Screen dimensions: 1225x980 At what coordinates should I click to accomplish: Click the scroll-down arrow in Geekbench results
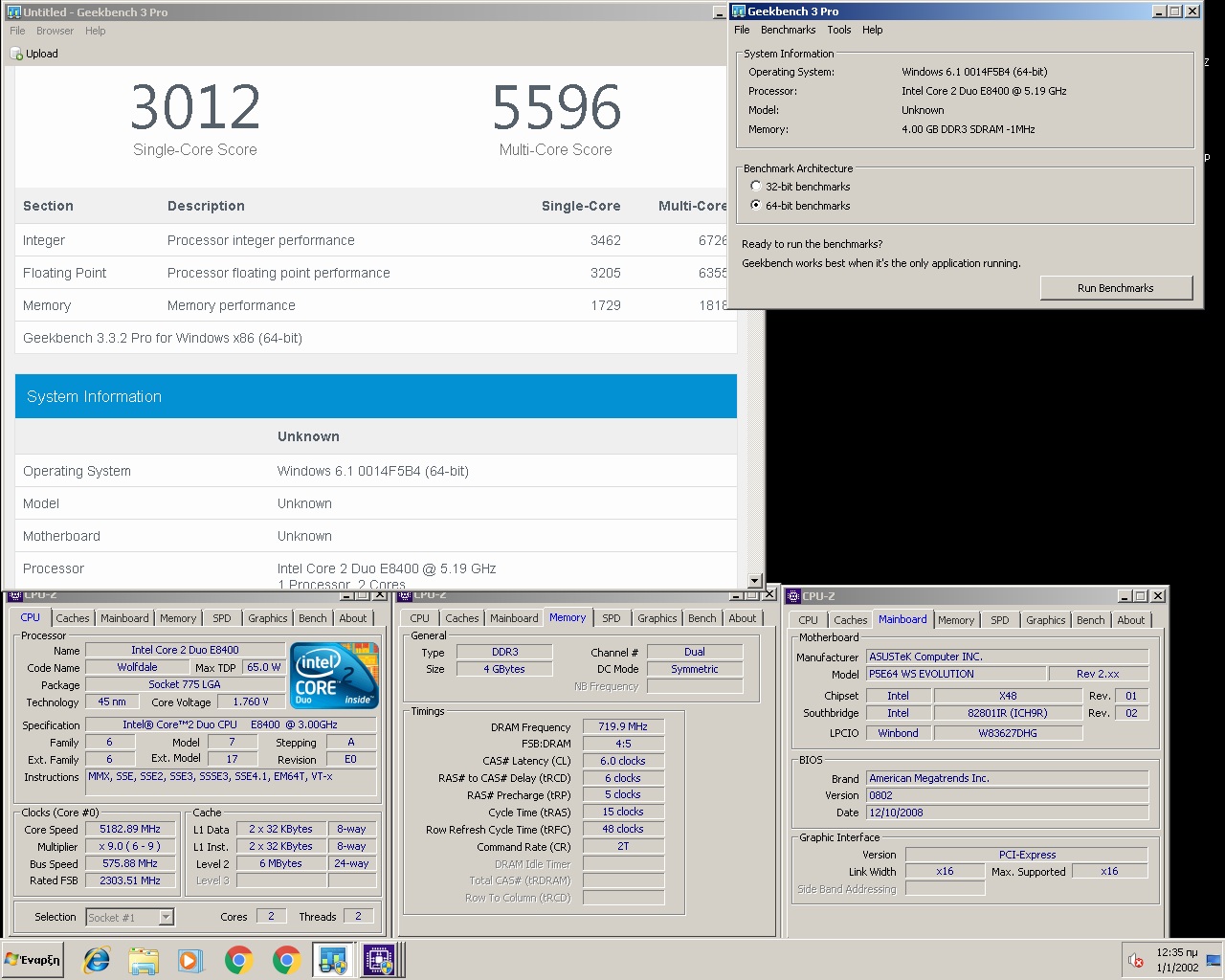(754, 581)
